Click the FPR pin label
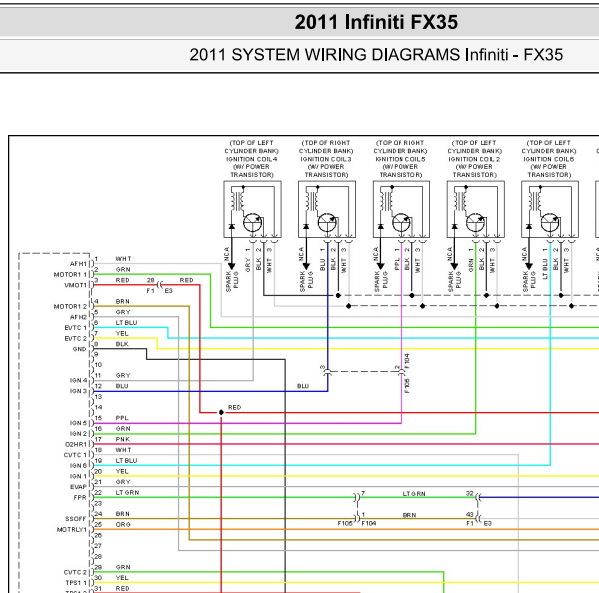 [80, 498]
